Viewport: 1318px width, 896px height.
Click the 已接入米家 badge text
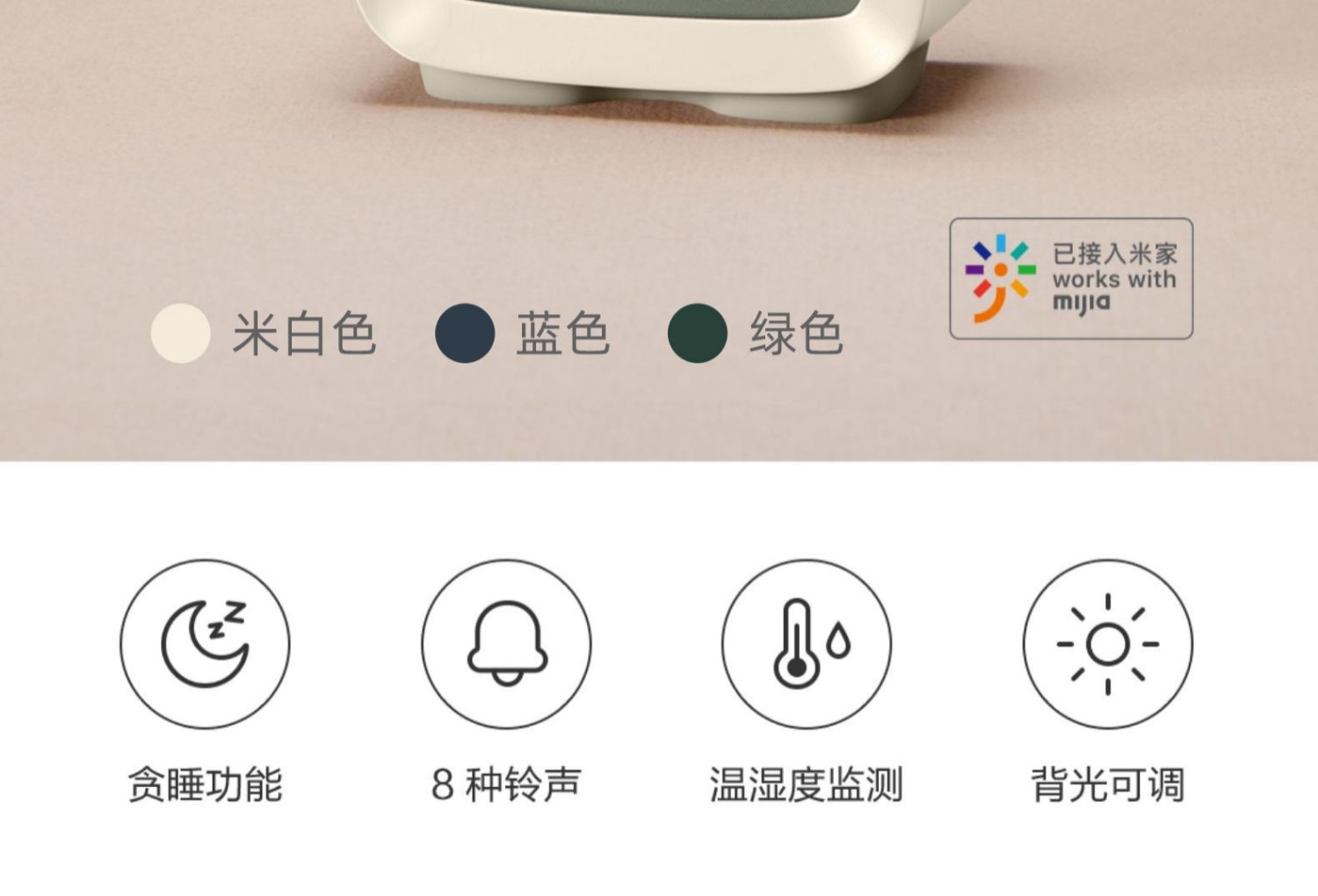(x=1115, y=254)
